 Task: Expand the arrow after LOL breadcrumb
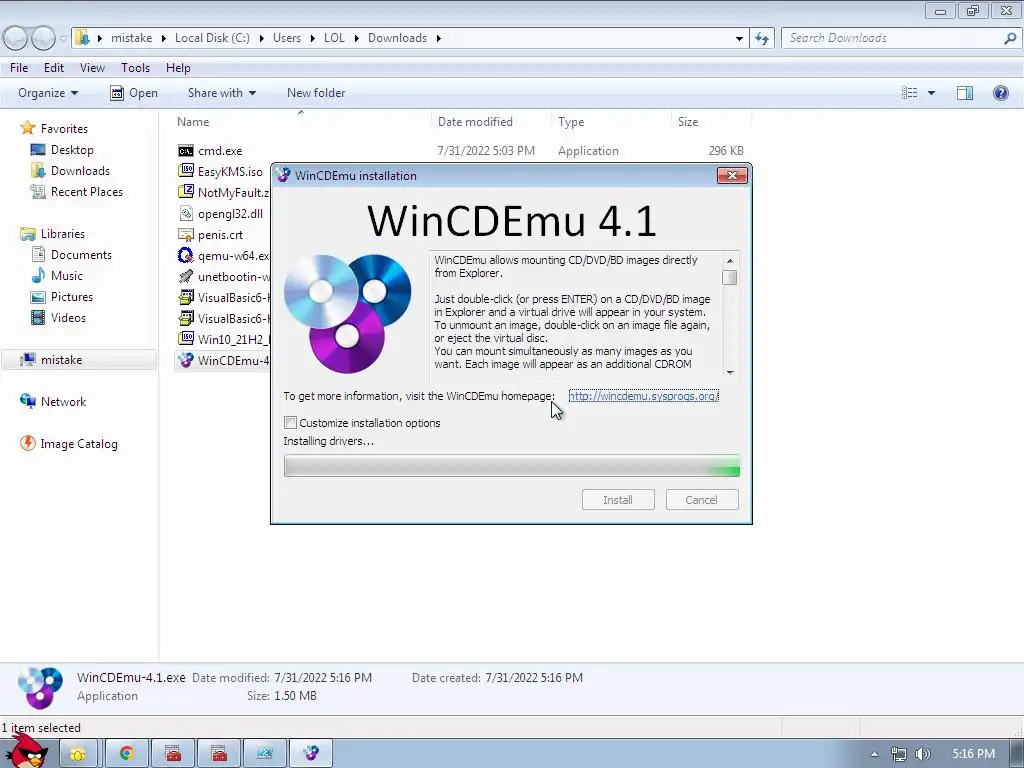357,38
